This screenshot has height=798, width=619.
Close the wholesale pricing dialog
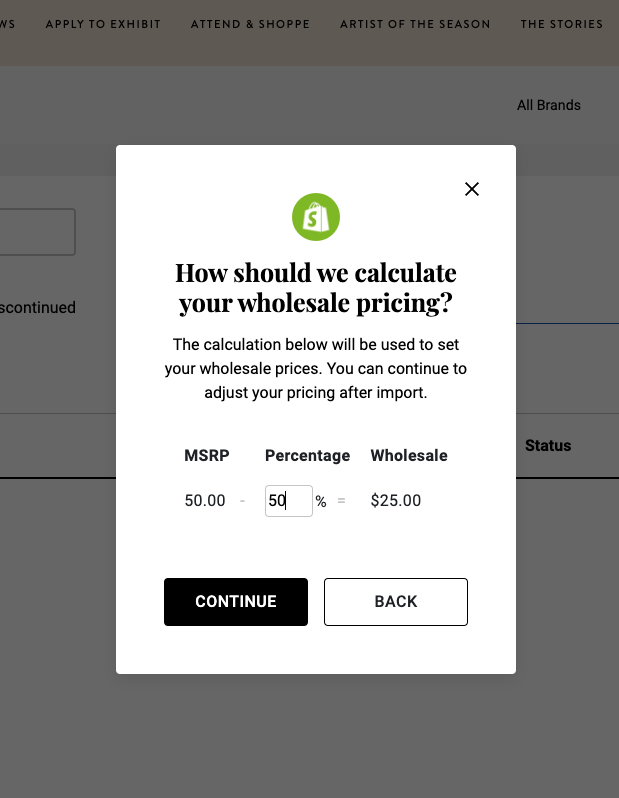pyautogui.click(x=472, y=189)
